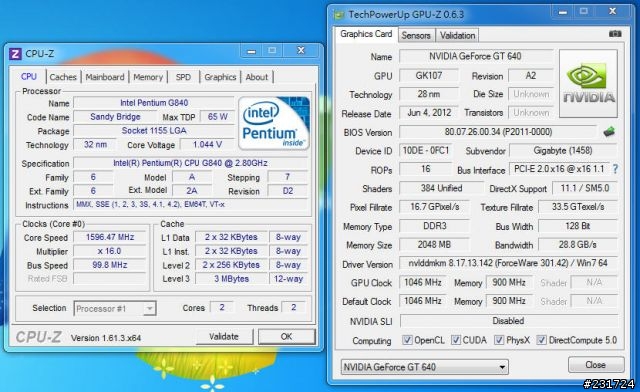Click the Validate button in CPU-Z
This screenshot has height=392, width=640.
click(224, 337)
